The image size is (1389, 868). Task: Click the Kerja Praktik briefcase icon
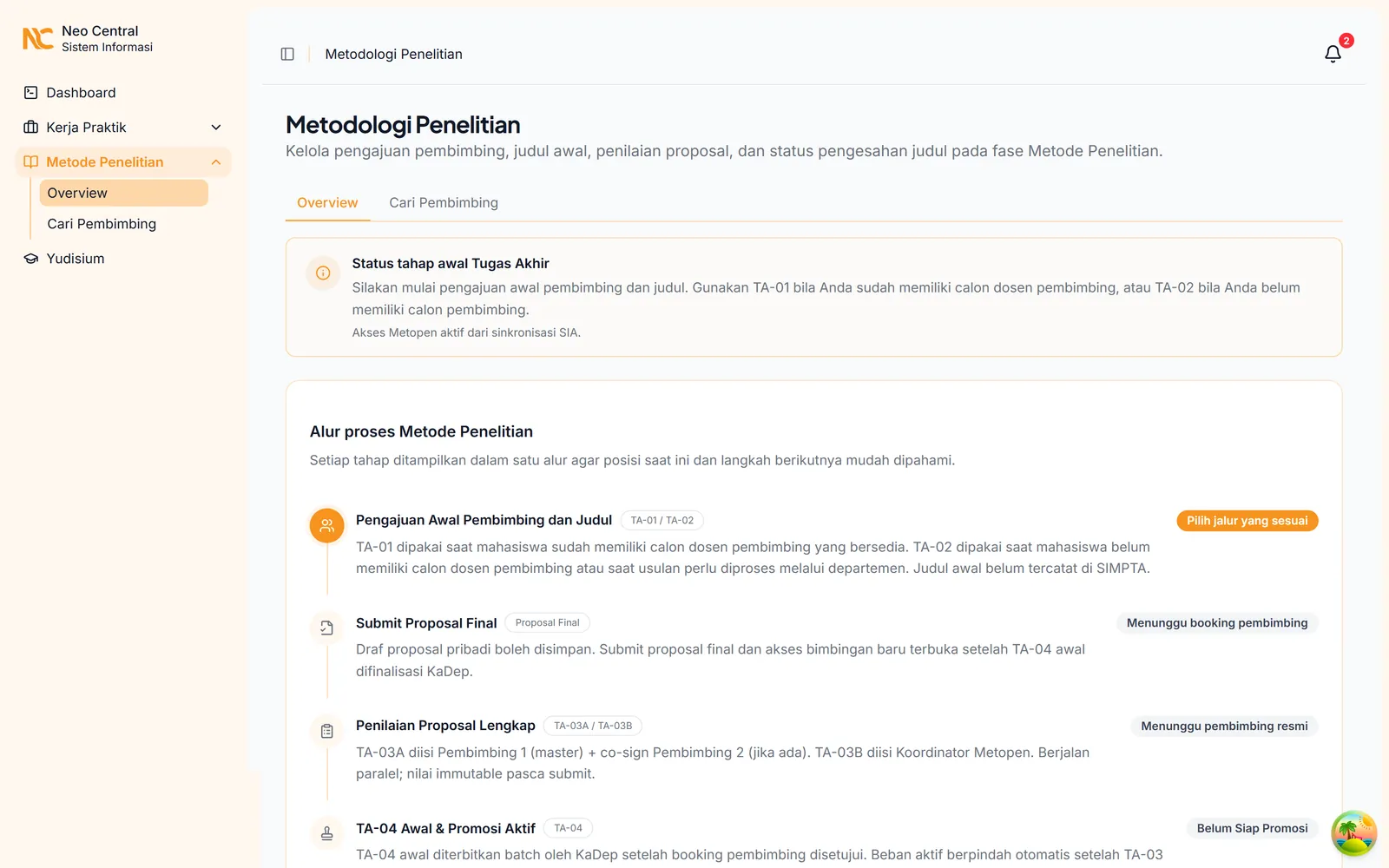coord(30,128)
